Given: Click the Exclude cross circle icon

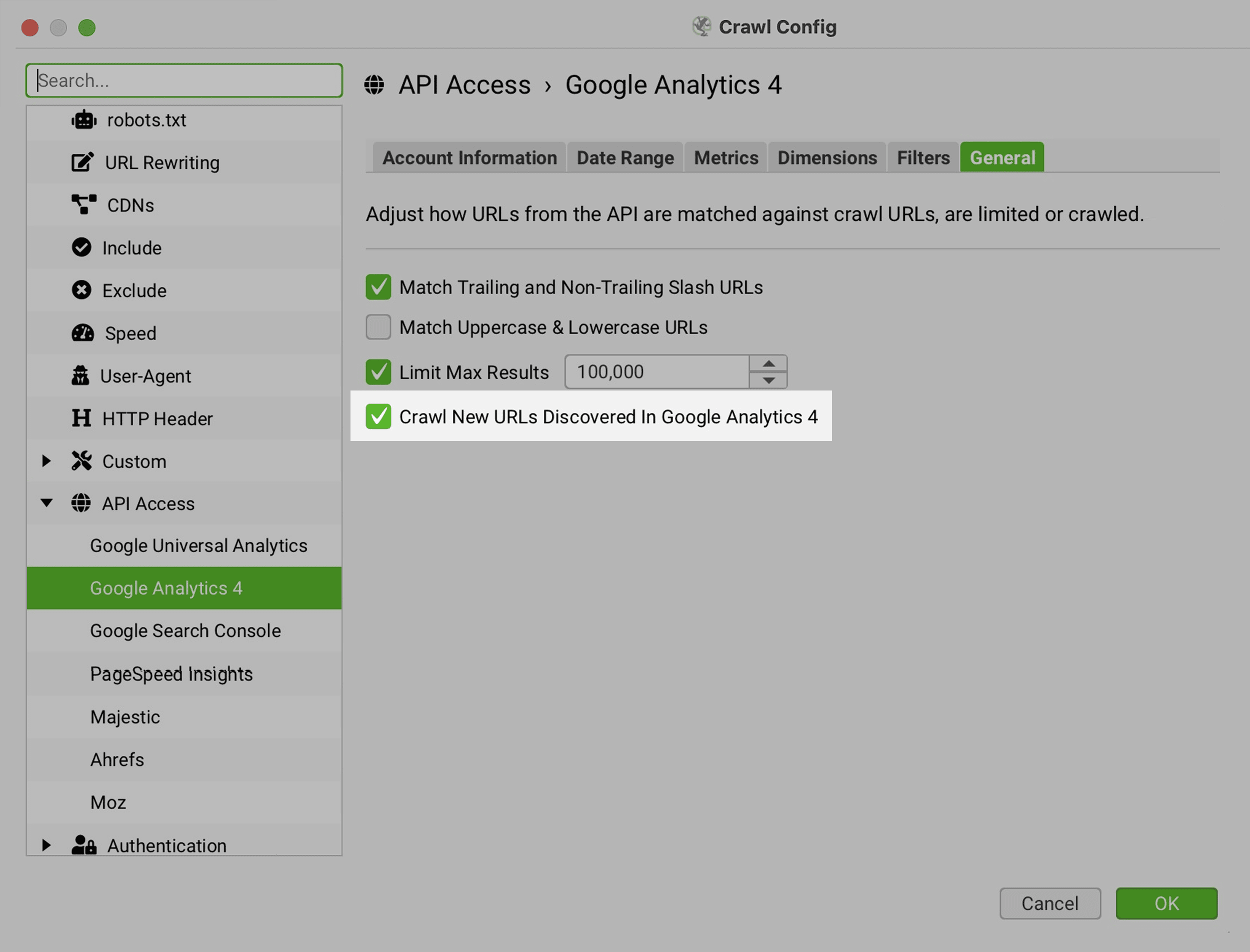Looking at the screenshot, I should coord(81,290).
